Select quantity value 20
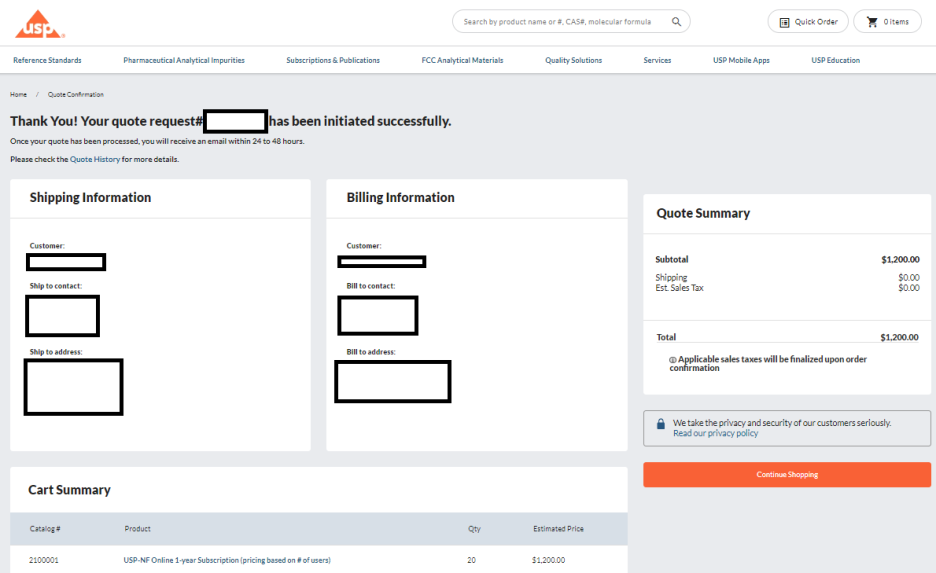936x573 pixels. (x=472, y=560)
